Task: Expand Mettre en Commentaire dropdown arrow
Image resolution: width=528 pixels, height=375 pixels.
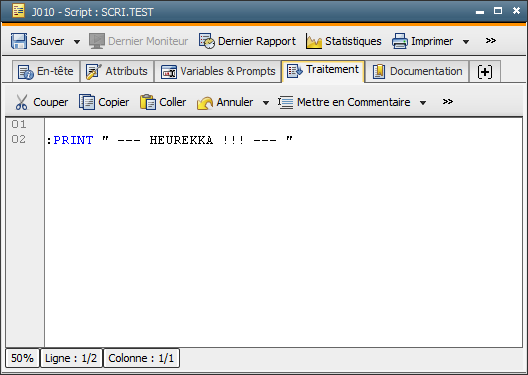Action: (423, 103)
